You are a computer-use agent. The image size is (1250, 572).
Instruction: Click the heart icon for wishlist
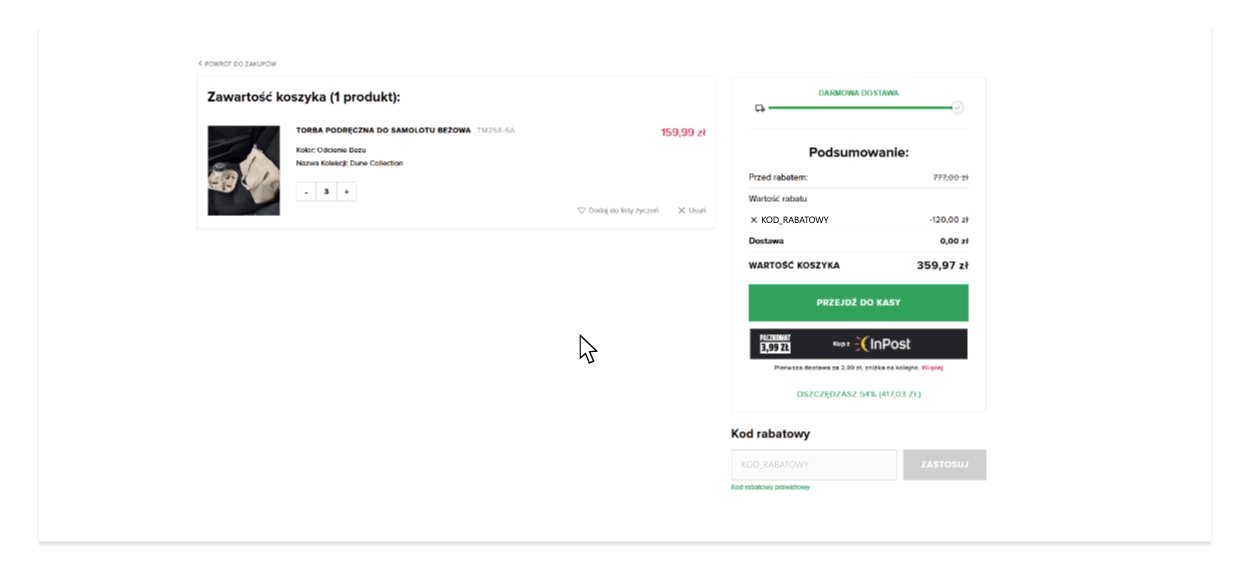coord(581,210)
